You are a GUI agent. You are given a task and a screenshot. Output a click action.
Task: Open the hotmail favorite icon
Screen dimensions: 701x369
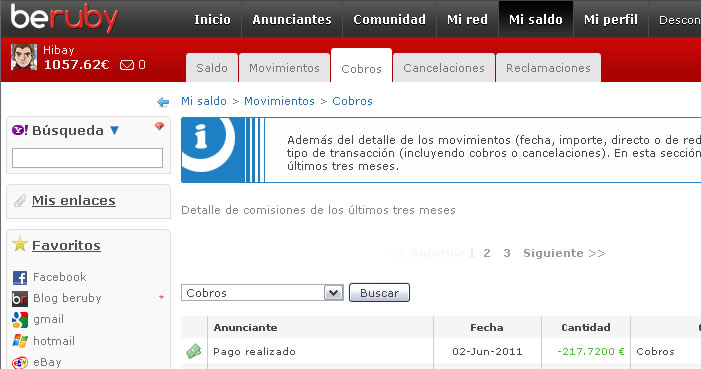(x=20, y=341)
